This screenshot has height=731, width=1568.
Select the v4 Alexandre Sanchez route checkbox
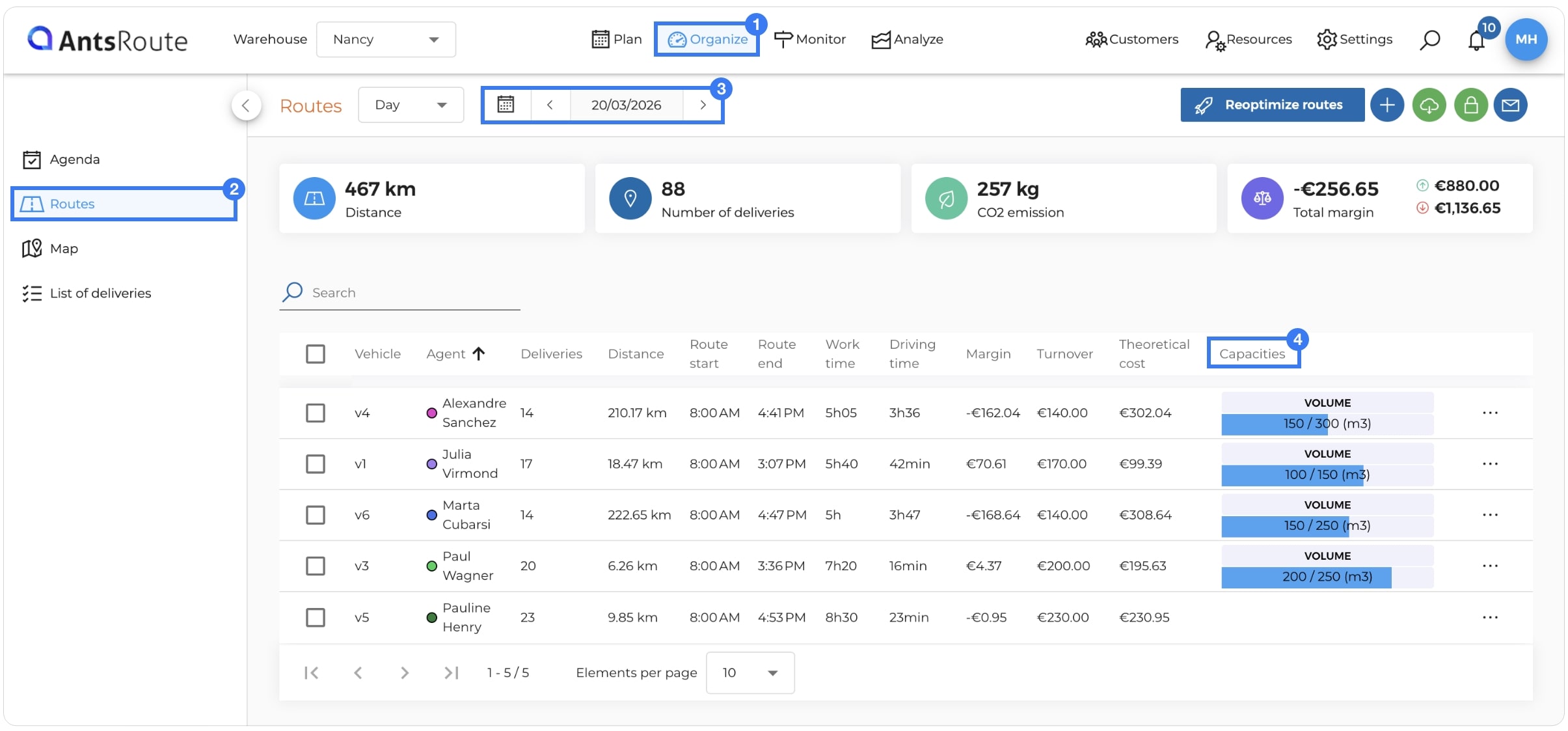coord(316,413)
